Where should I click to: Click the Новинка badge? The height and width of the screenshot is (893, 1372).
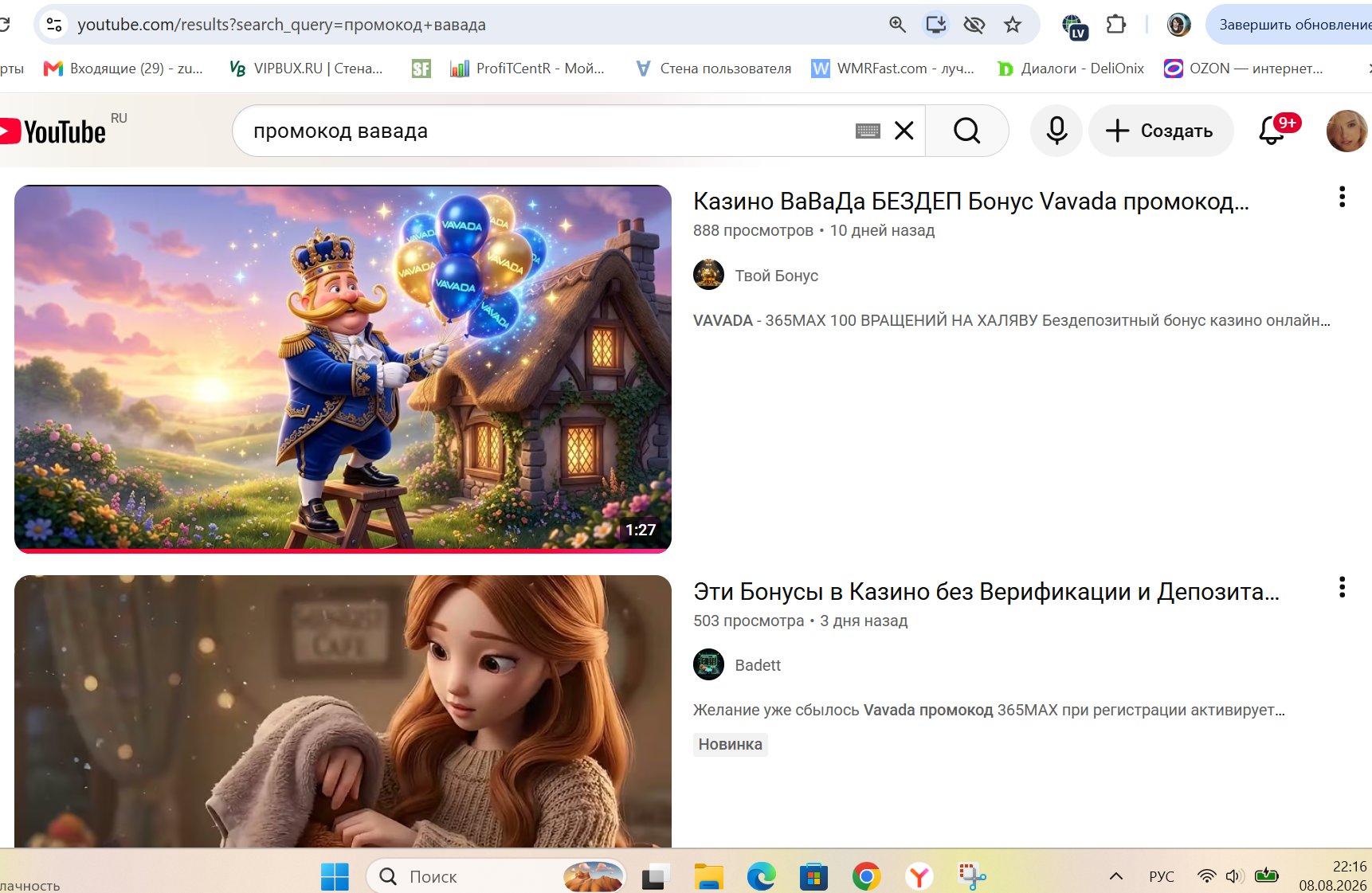731,744
